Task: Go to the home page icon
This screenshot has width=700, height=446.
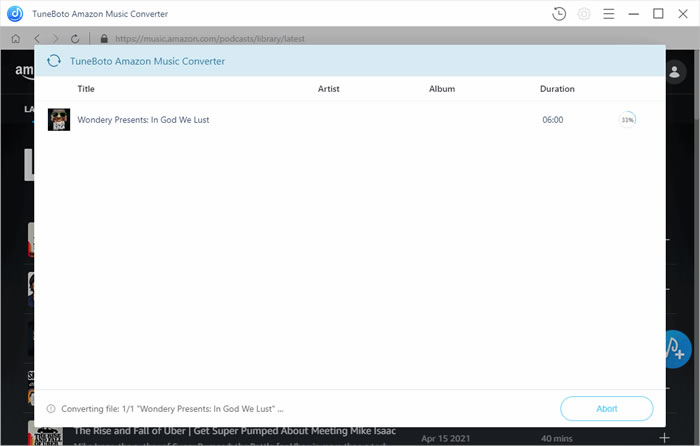Action: [x=16, y=39]
